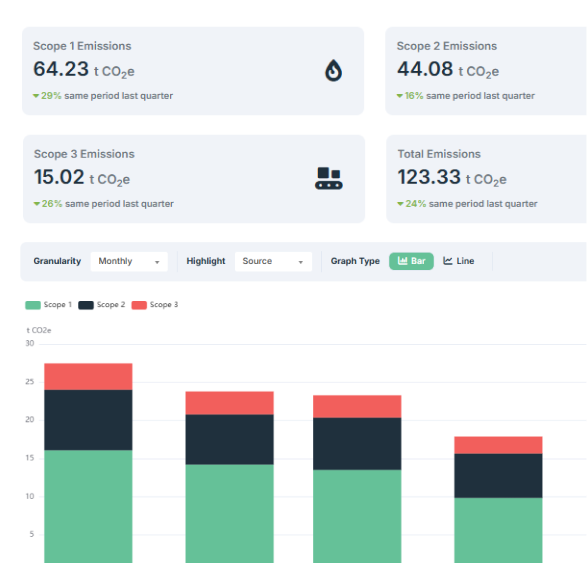This screenshot has width=587, height=564.
Task: Click the green Scope 1 segment of first bar
Action: pyautogui.click(x=88, y=506)
